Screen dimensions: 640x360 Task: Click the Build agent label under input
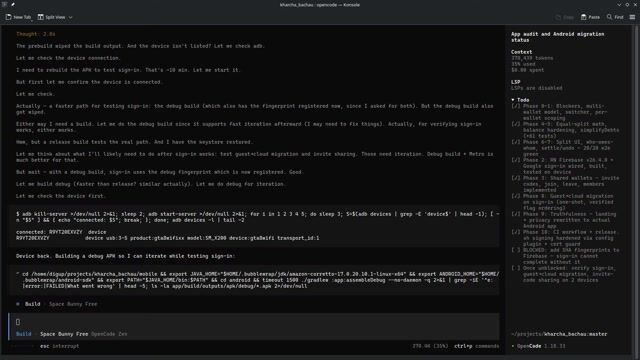[24, 334]
